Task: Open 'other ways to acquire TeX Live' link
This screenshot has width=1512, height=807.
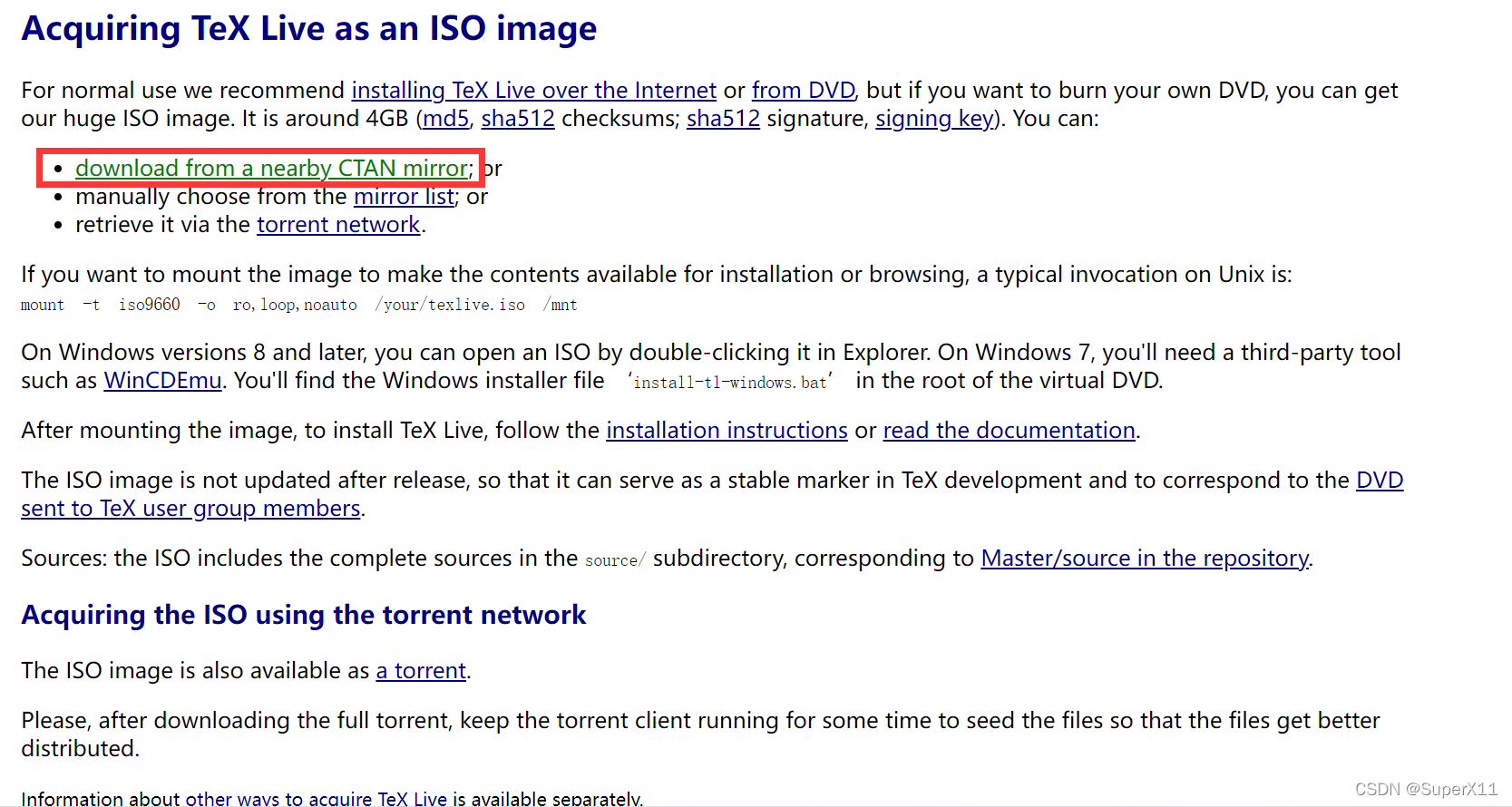Action: click(316, 799)
